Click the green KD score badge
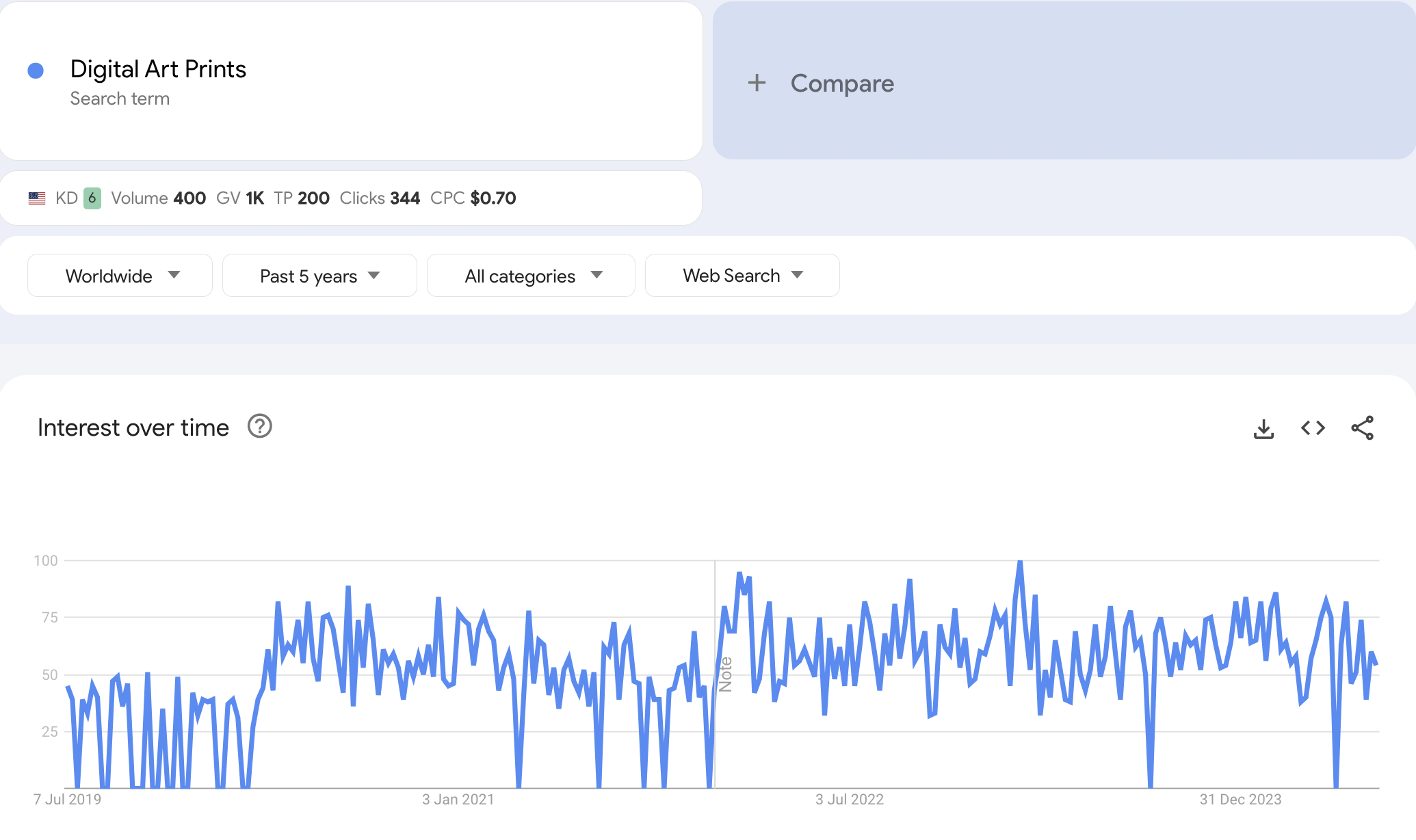The width and height of the screenshot is (1416, 840). pyautogui.click(x=92, y=198)
